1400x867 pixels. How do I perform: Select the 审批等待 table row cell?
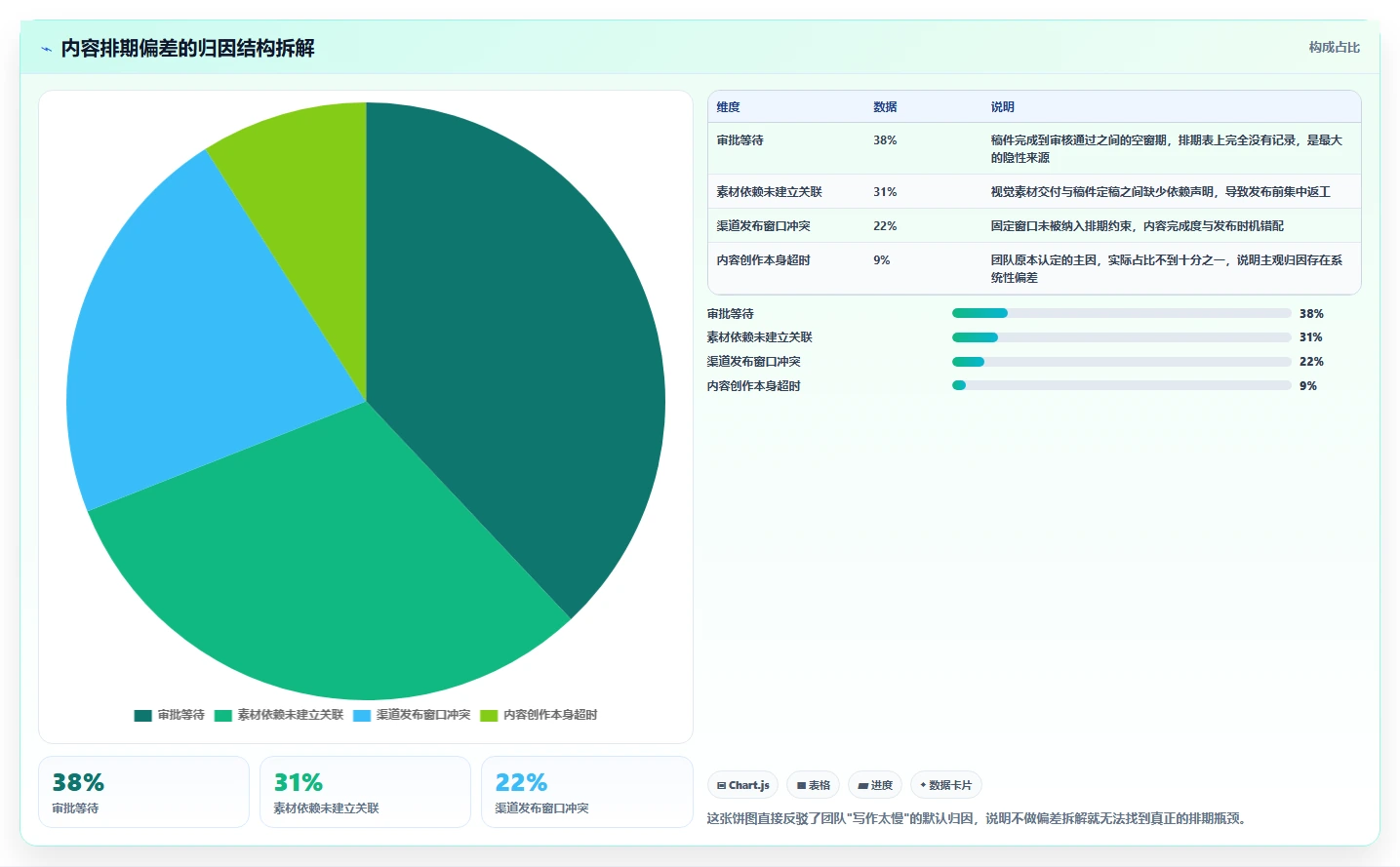(740, 140)
